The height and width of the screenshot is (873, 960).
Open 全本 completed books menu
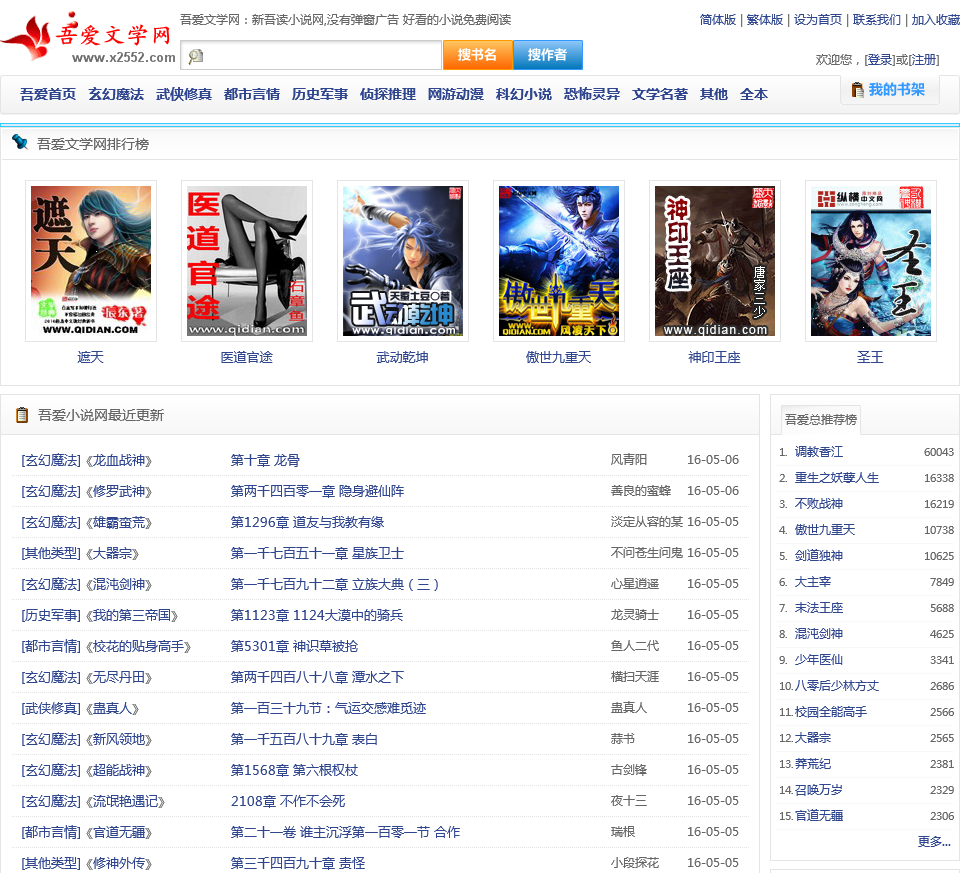[754, 94]
